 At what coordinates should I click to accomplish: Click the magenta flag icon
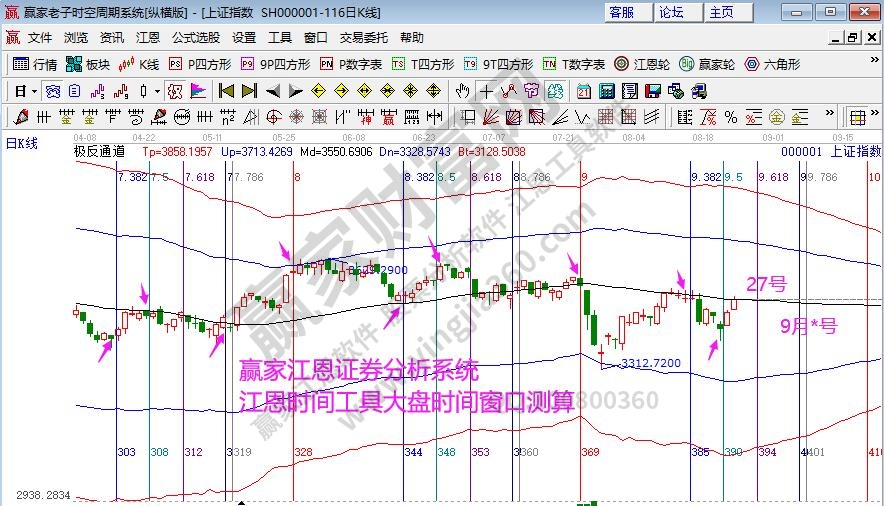point(198,91)
